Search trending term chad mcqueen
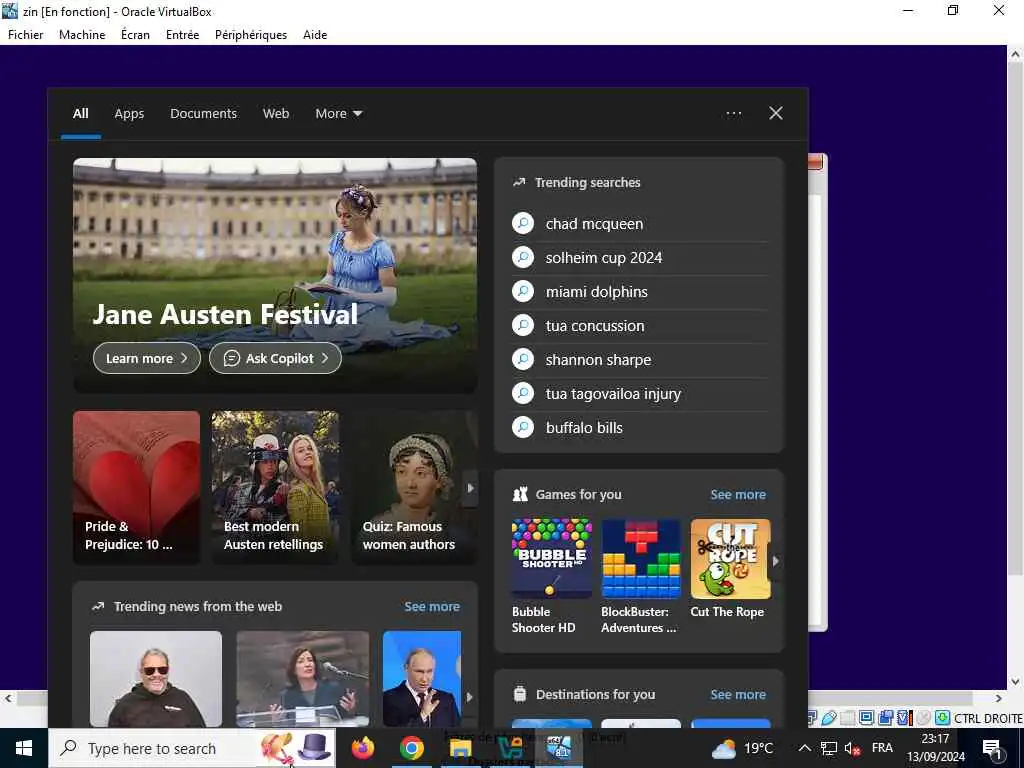 594,224
